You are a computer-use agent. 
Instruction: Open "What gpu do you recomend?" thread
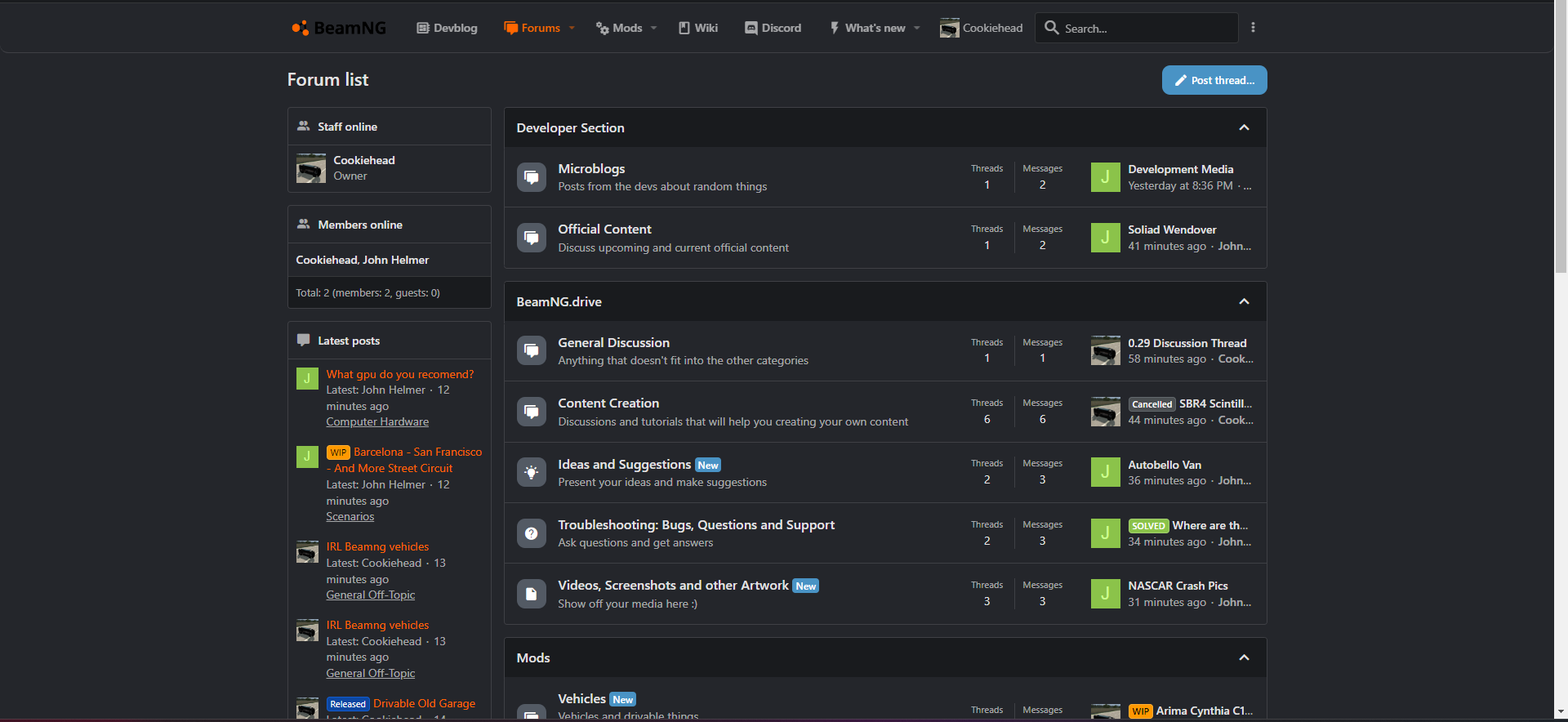(399, 374)
